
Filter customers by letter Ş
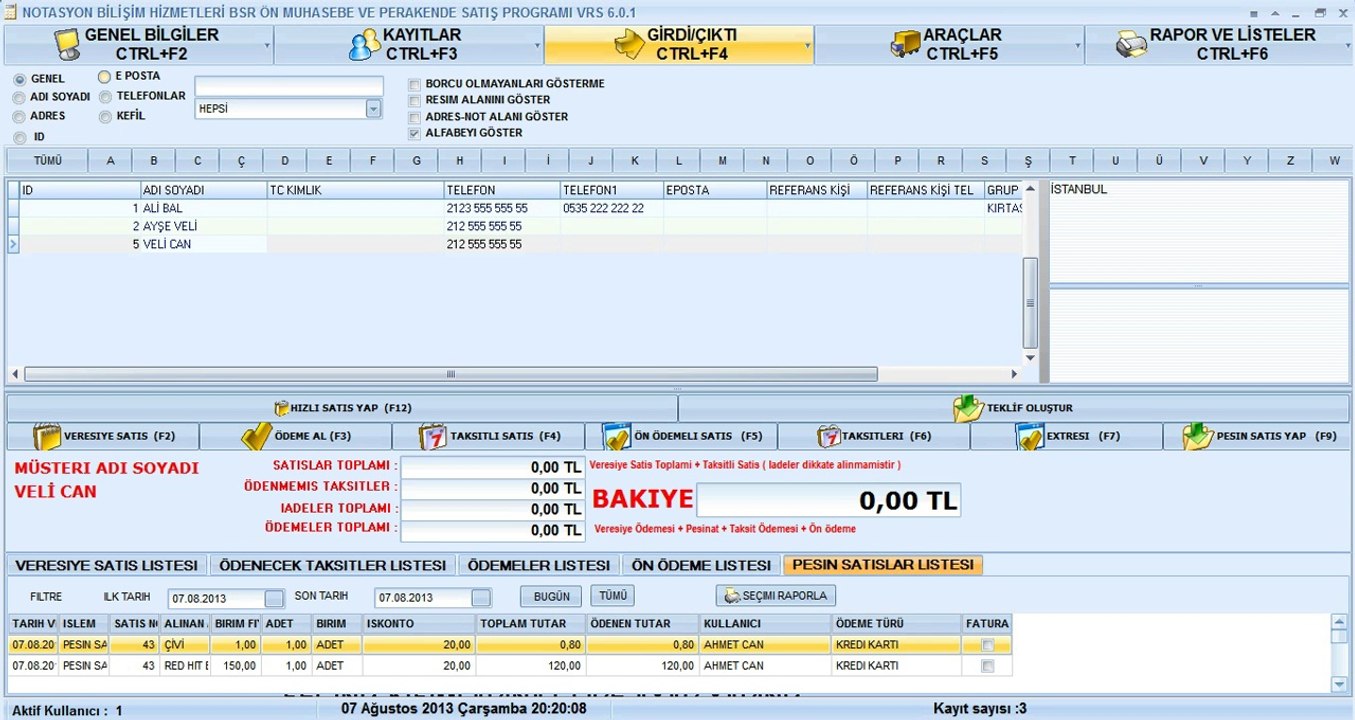coord(1028,161)
